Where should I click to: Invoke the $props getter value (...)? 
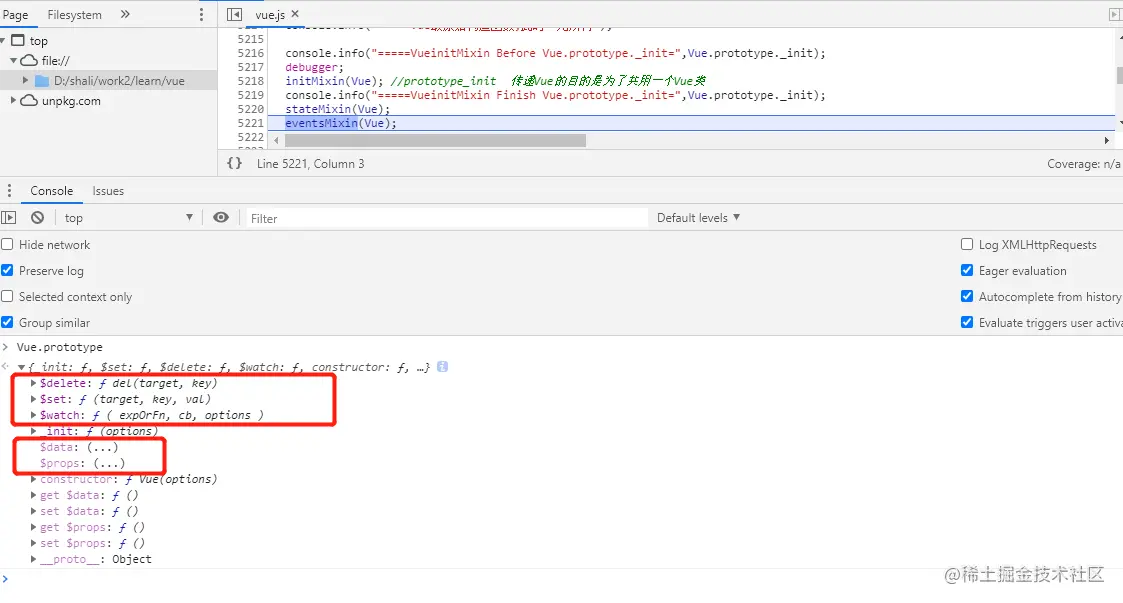point(109,463)
